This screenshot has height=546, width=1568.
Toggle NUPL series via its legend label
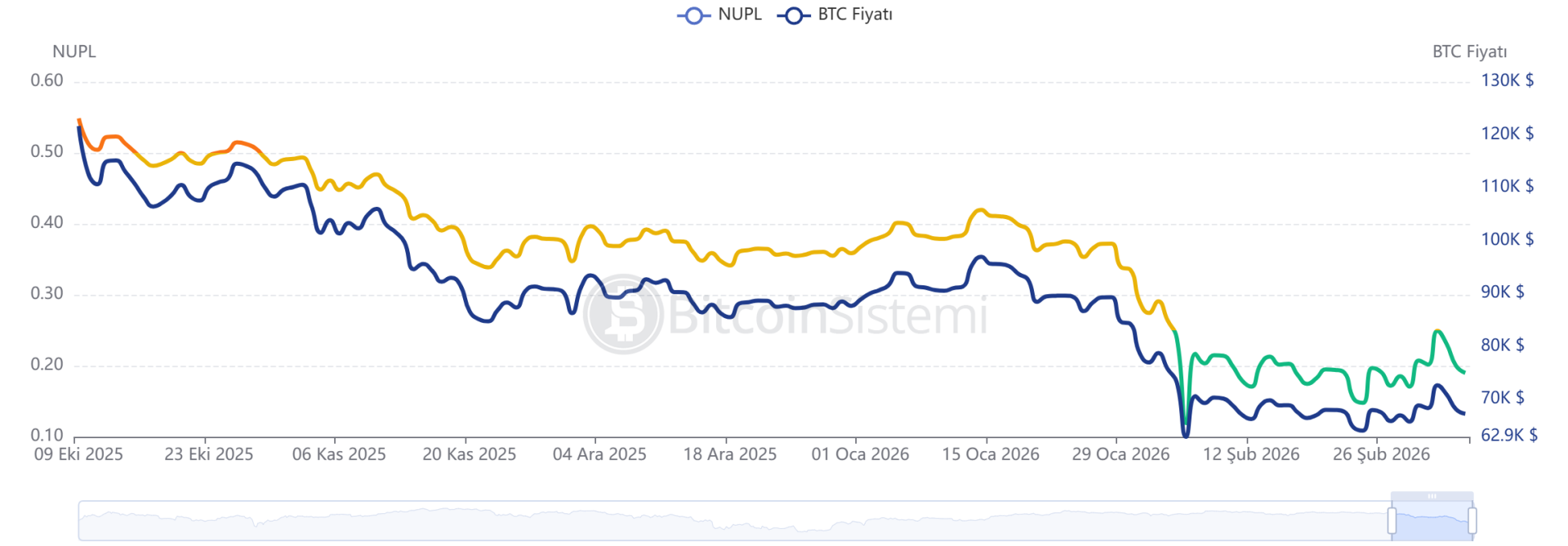[739, 15]
